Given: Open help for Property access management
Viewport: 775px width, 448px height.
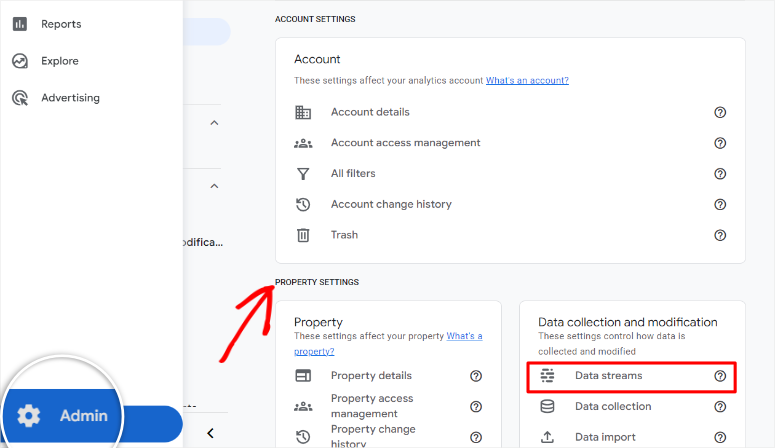Looking at the screenshot, I should (476, 406).
